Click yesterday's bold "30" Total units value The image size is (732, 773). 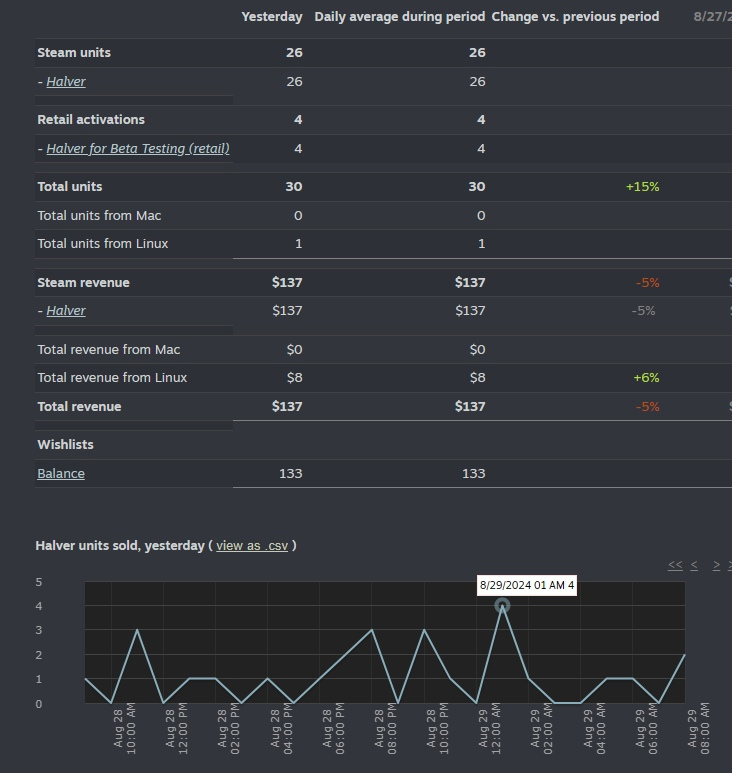pos(294,187)
